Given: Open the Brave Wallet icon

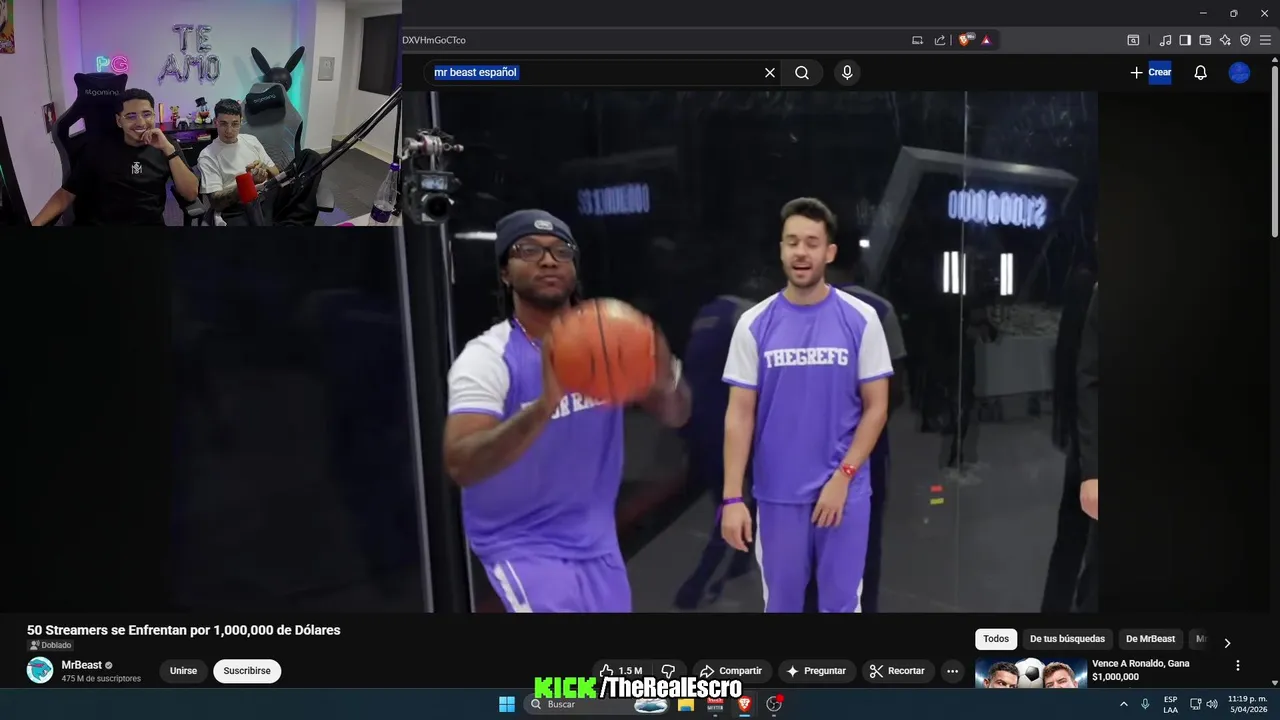Looking at the screenshot, I should [1205, 40].
